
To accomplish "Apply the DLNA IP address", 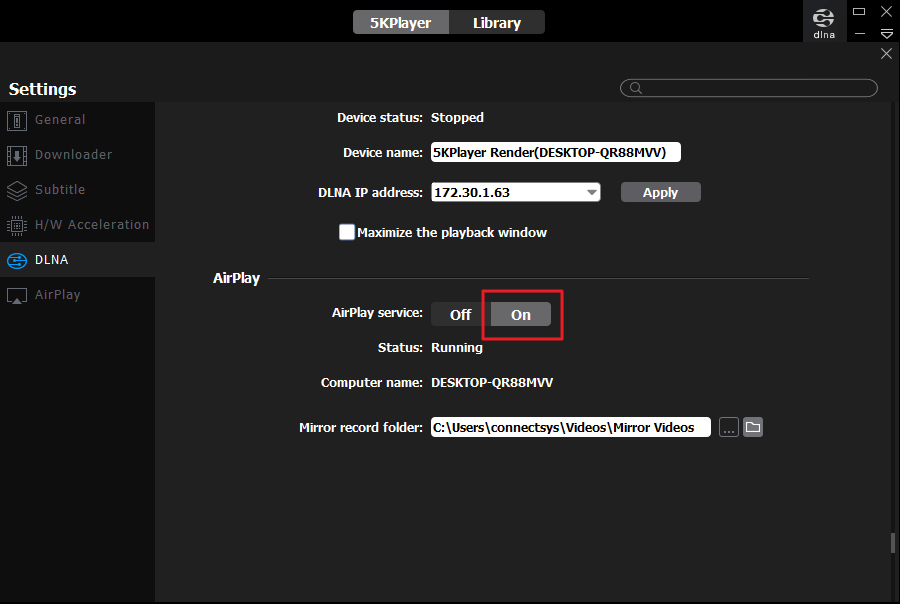I will (660, 191).
